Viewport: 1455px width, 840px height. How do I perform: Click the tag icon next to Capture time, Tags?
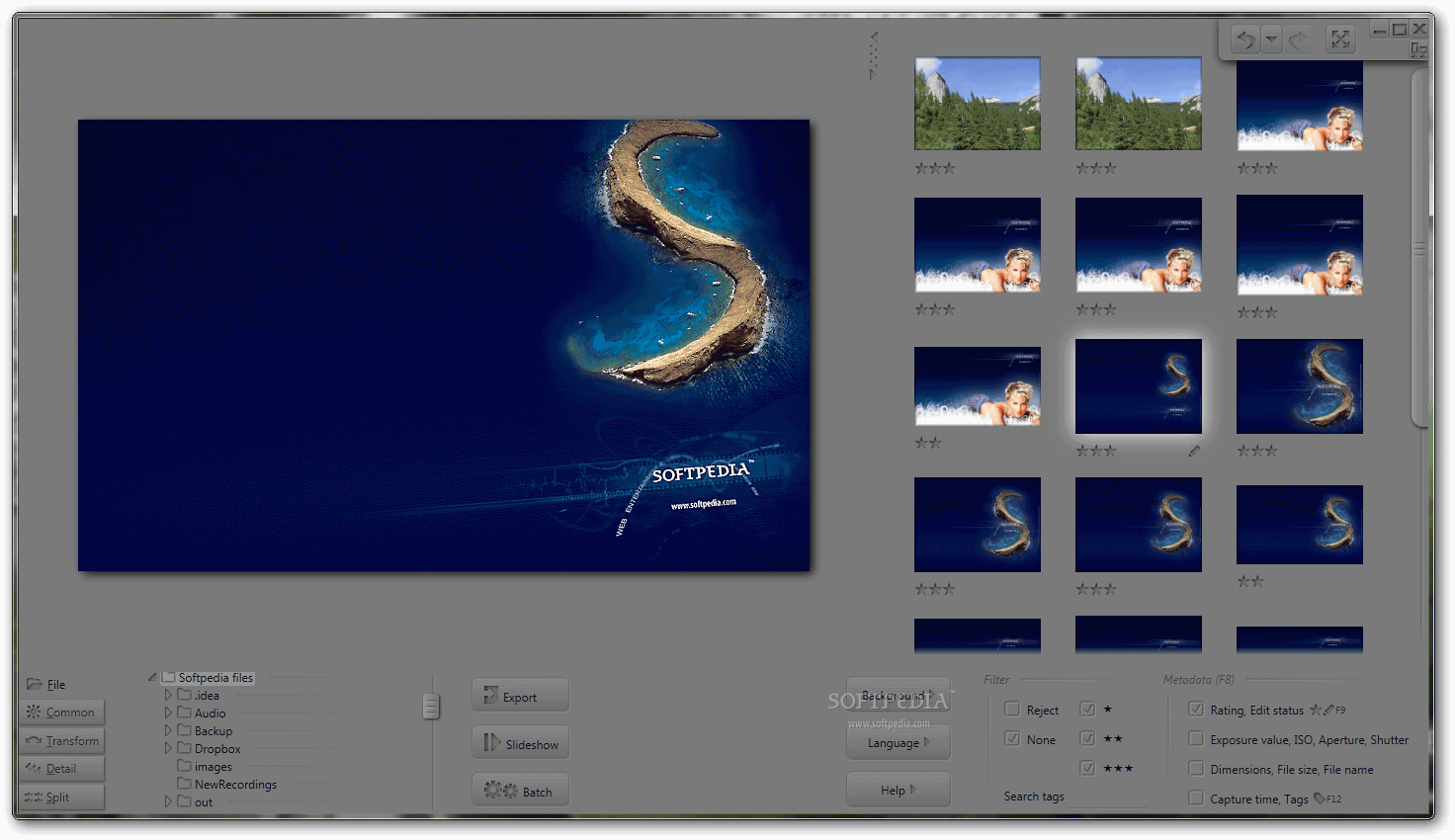coord(1319,798)
